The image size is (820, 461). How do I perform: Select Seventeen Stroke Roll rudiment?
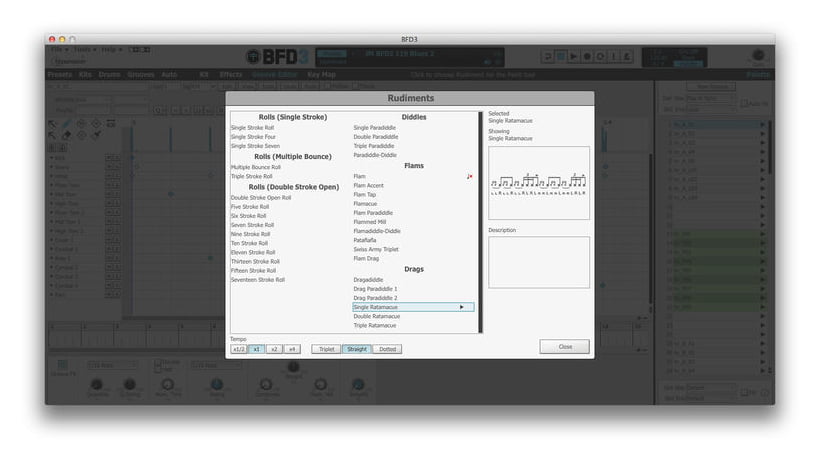click(x=258, y=280)
